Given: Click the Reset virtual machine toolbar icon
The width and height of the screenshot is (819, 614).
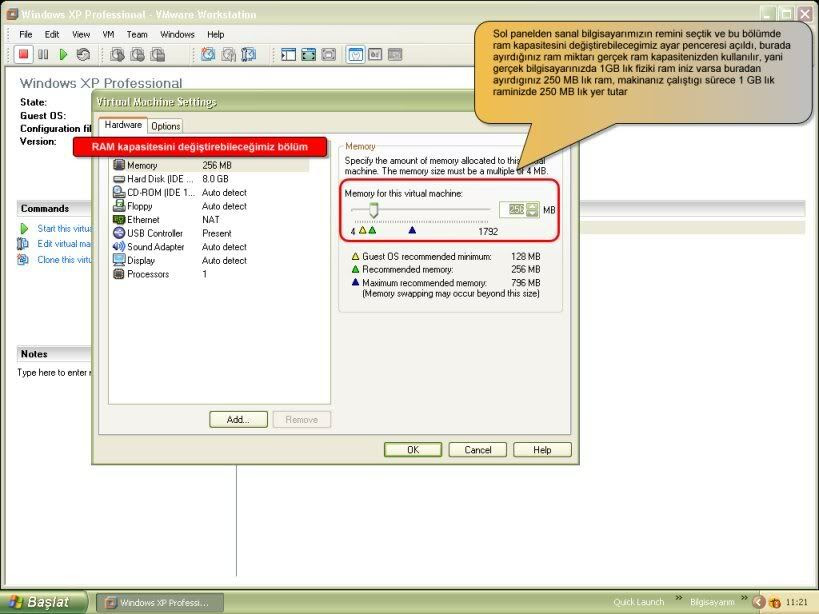Looking at the screenshot, I should click(83, 54).
